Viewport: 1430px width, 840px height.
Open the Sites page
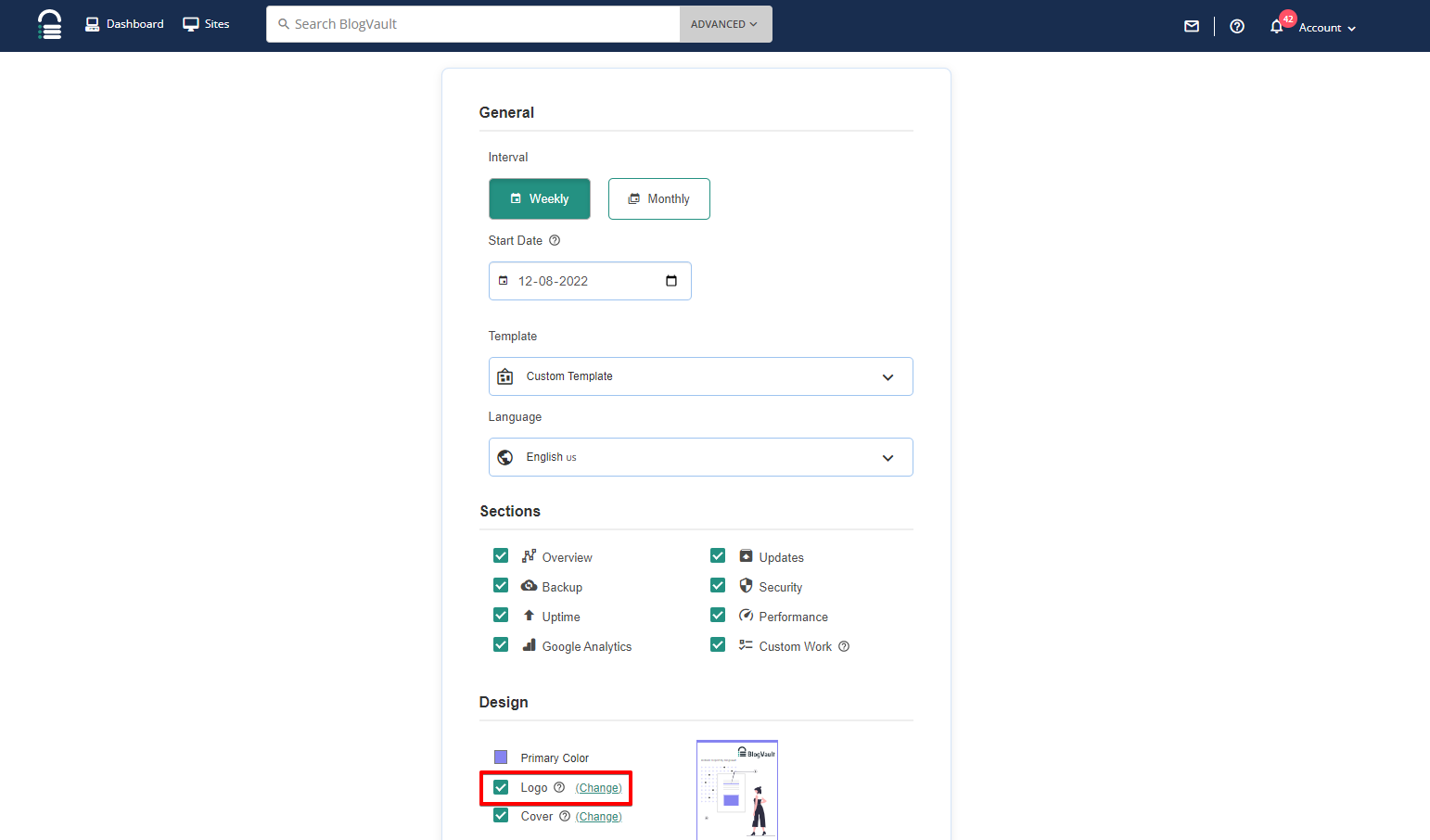(206, 24)
